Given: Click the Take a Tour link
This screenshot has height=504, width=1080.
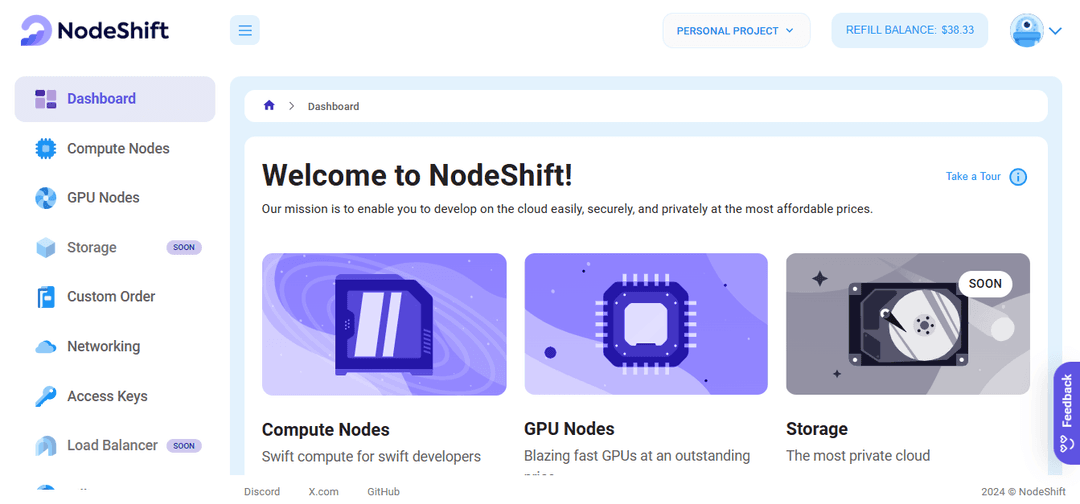Looking at the screenshot, I should click(x=973, y=176).
